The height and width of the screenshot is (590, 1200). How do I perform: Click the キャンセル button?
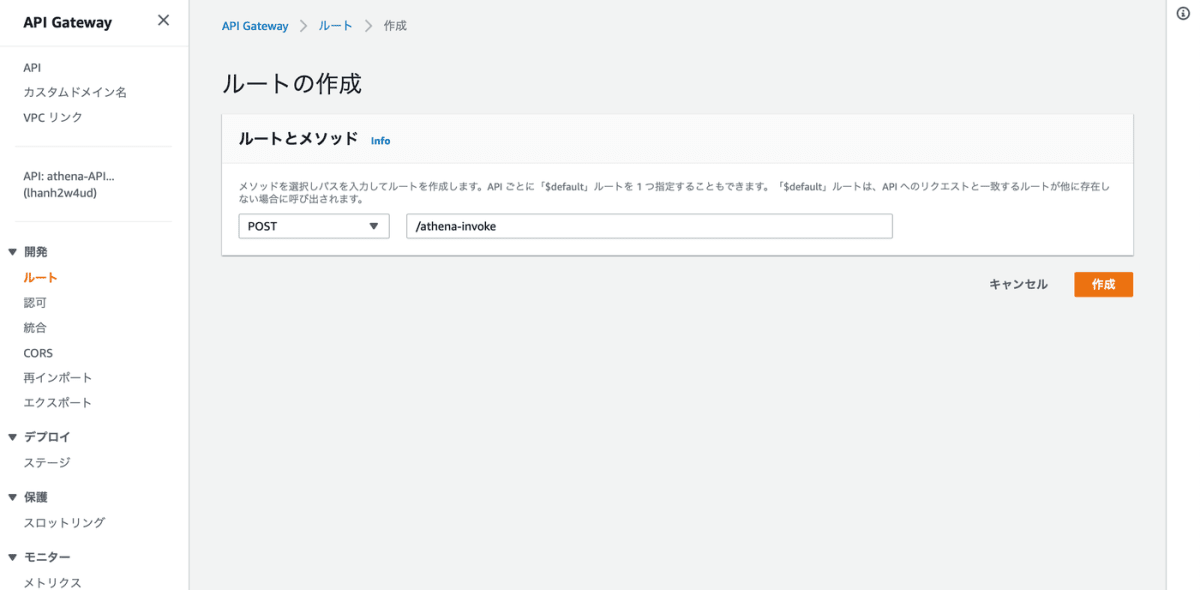point(1018,285)
